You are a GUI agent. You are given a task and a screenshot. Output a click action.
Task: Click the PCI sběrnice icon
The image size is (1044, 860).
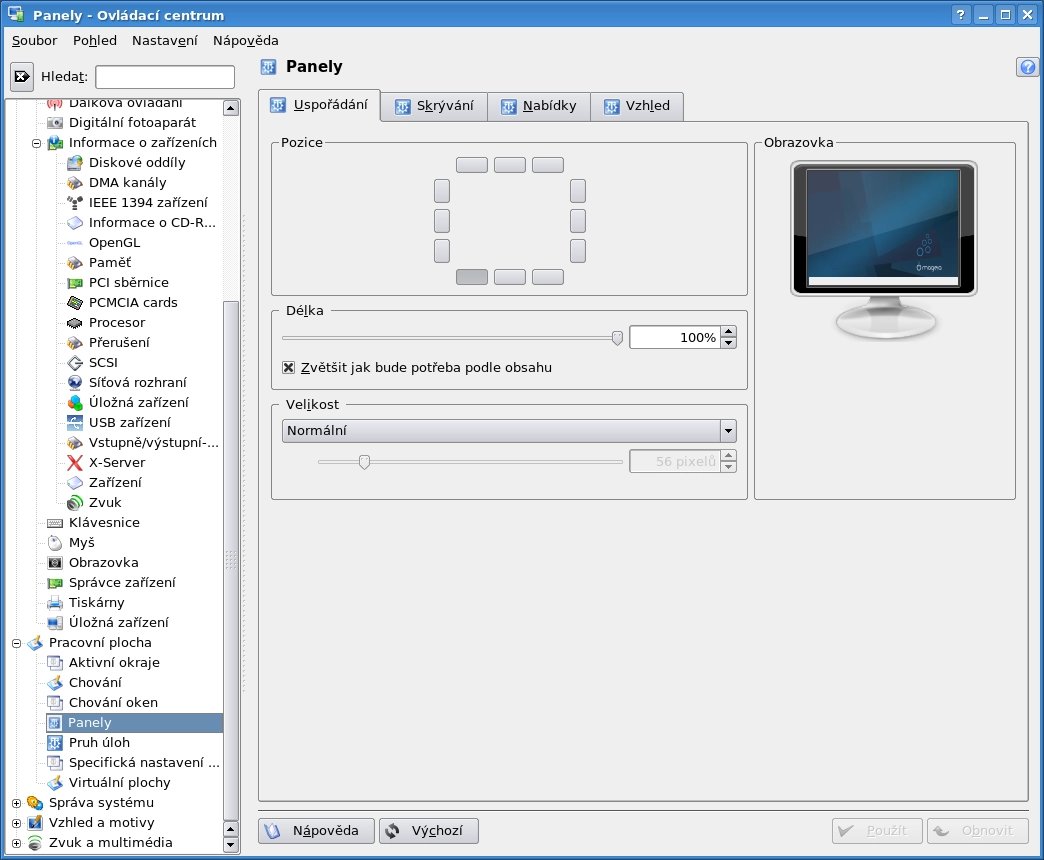pos(75,283)
